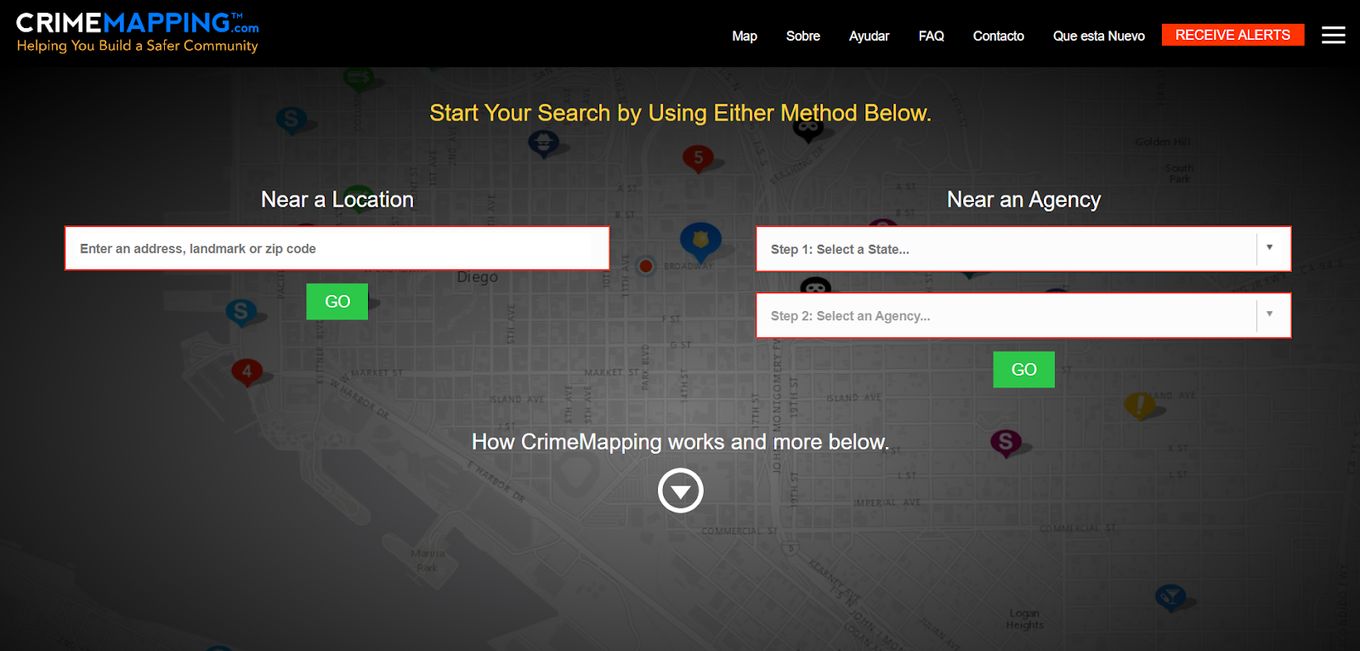Screen dimensions: 1360x651
Task: Click GO under Near a Location
Action: click(337, 302)
